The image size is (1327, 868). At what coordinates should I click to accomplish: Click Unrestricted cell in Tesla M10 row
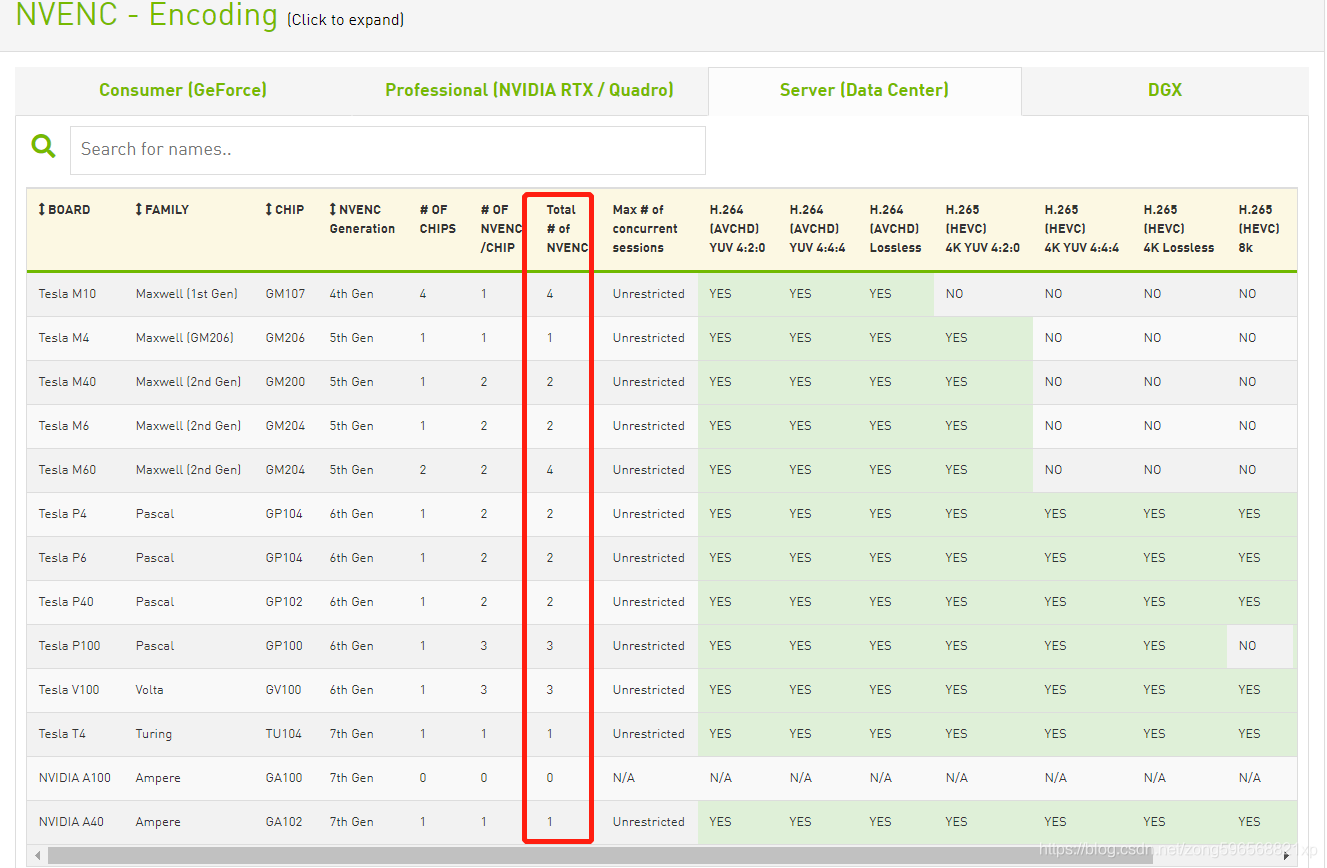pos(649,294)
